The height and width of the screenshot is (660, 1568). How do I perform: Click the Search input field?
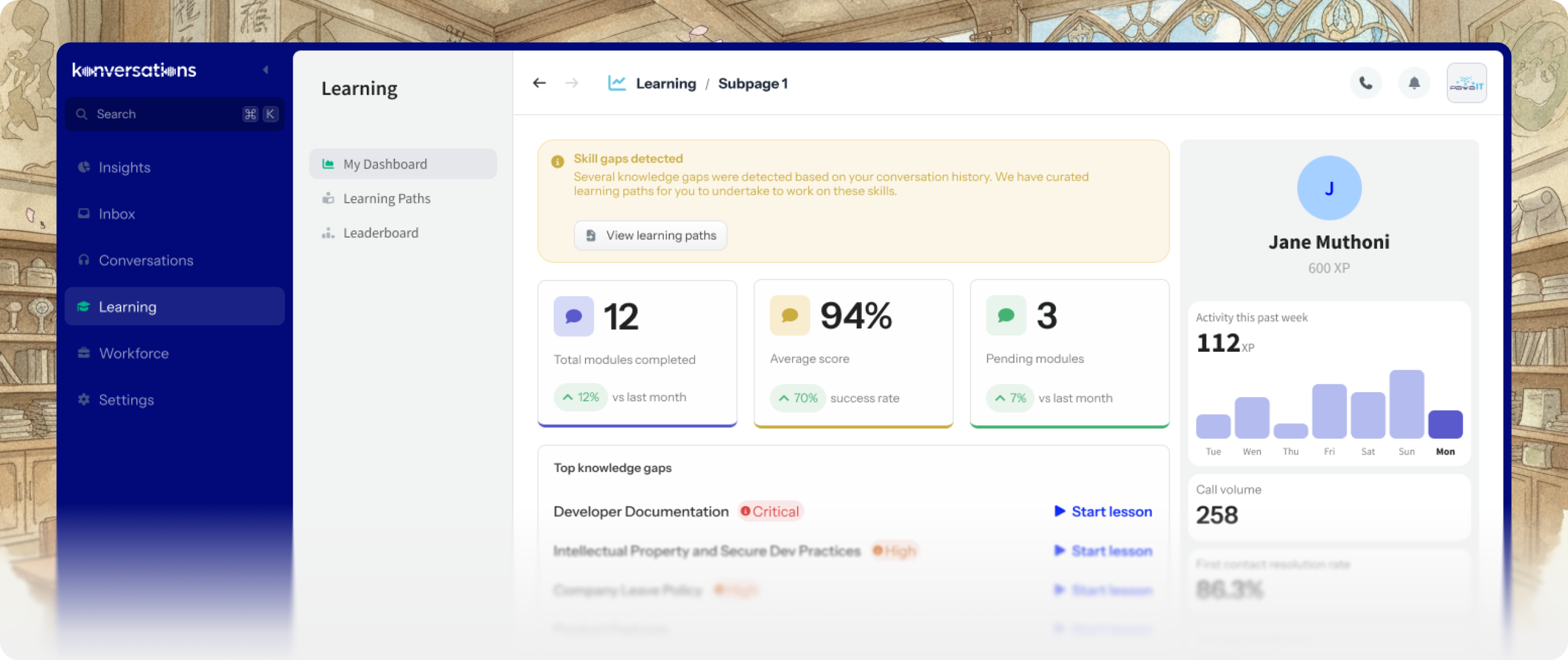[165, 114]
